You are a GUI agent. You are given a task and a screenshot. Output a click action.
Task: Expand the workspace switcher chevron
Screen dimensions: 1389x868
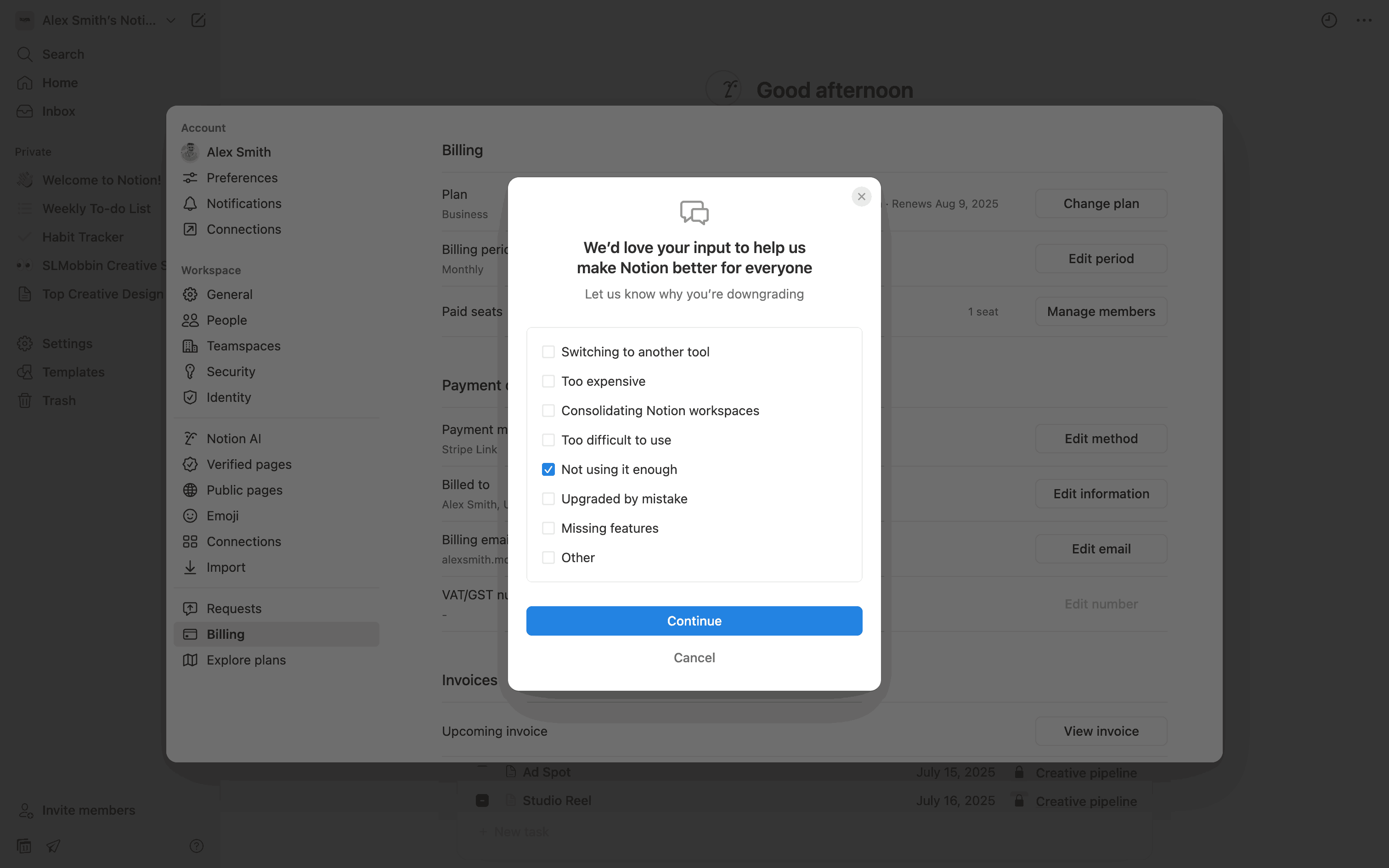pos(170,21)
